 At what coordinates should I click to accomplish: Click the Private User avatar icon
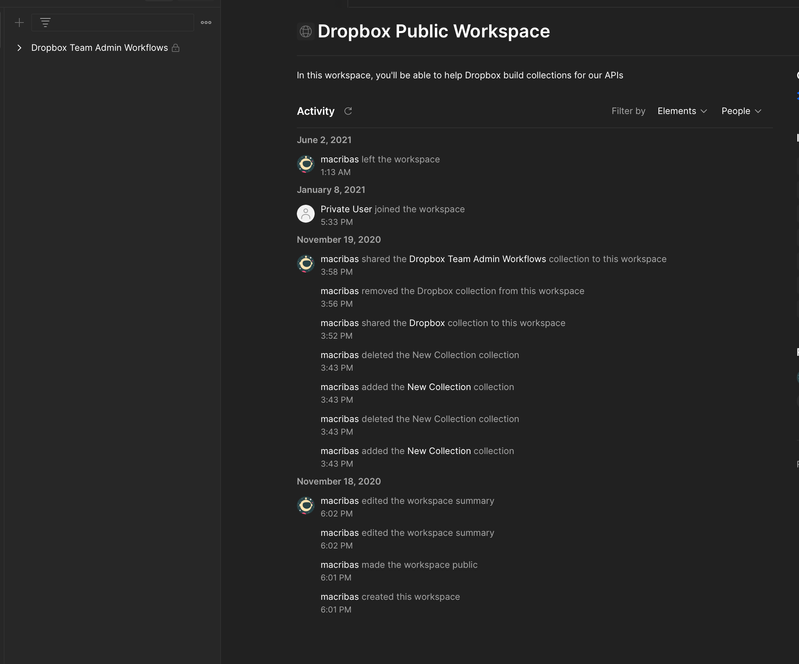point(306,214)
